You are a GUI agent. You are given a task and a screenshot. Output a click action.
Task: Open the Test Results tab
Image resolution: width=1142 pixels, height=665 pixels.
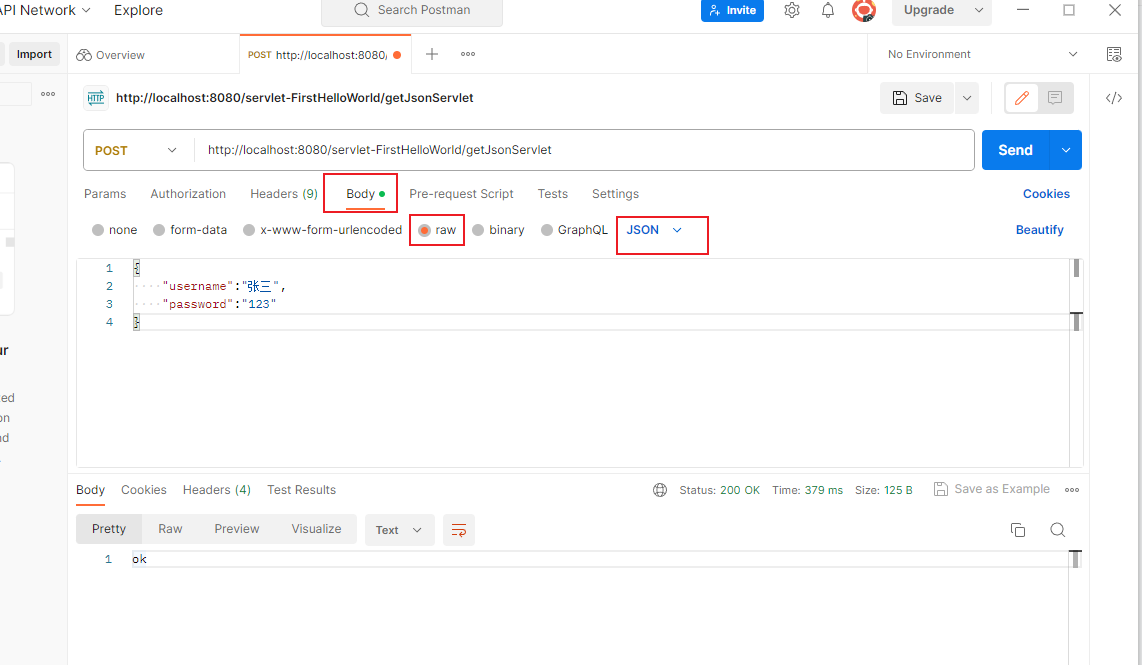pyautogui.click(x=302, y=490)
